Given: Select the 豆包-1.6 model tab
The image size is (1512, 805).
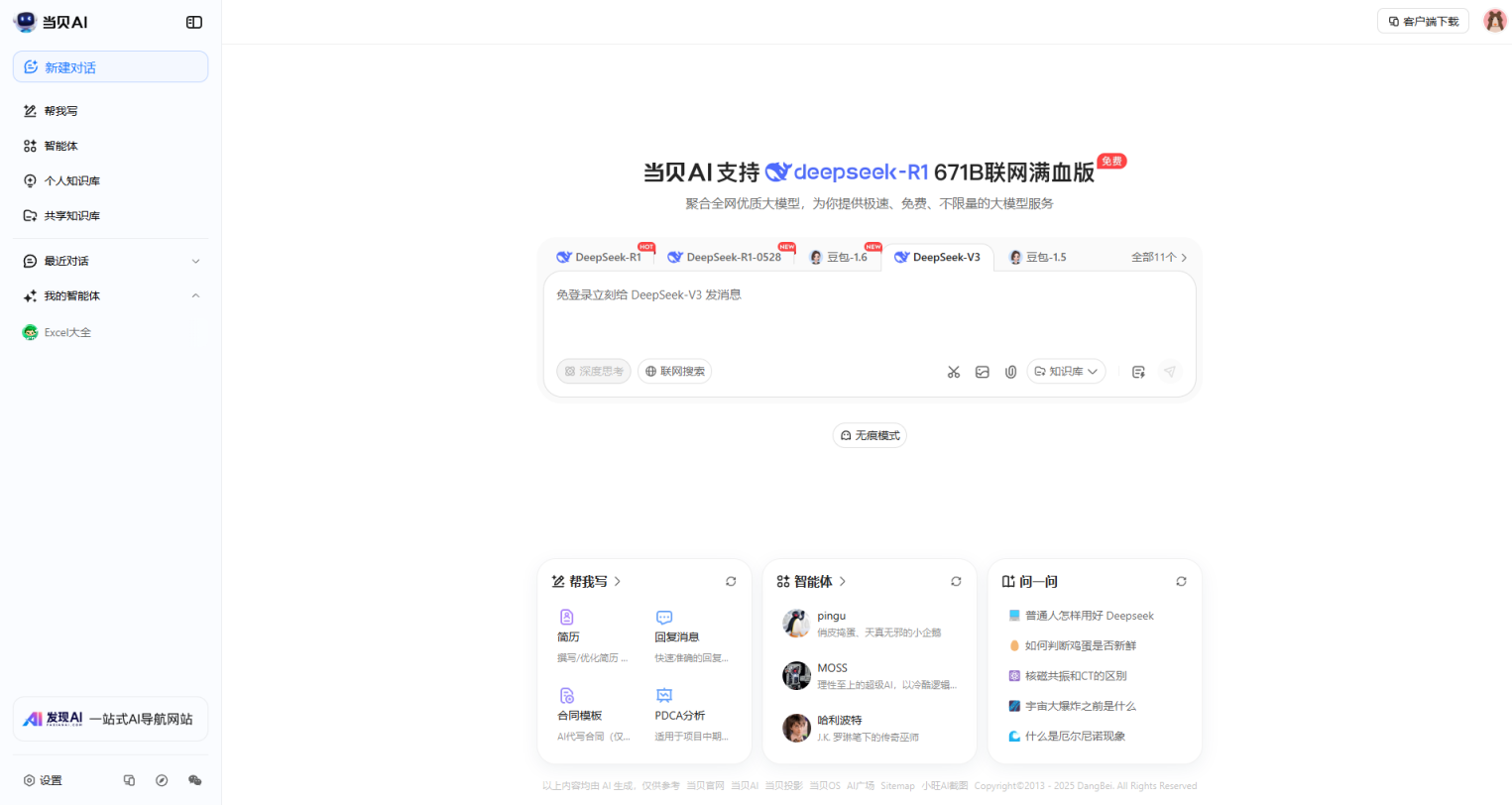Looking at the screenshot, I should (x=839, y=256).
